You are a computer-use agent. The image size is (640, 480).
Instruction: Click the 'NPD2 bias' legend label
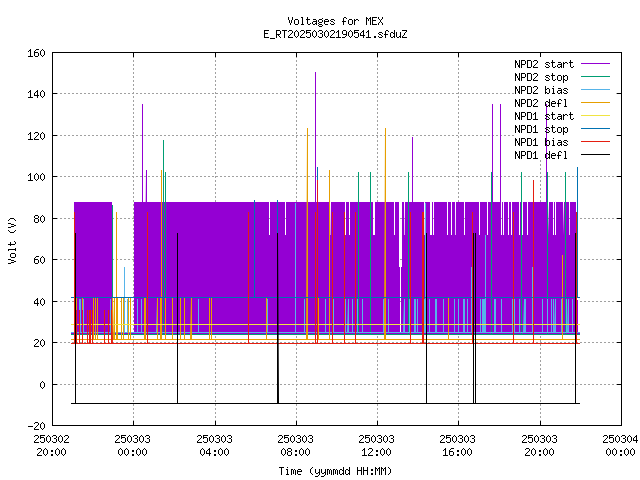pyautogui.click(x=541, y=90)
